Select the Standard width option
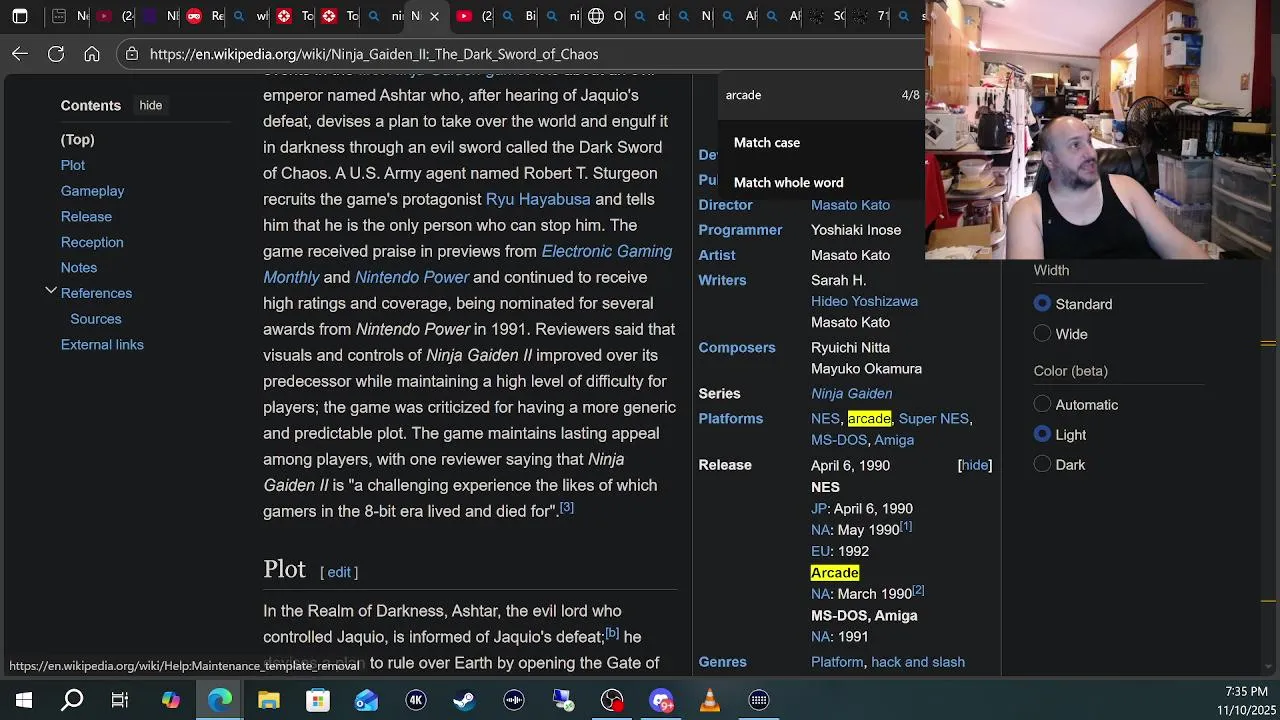 (1043, 304)
